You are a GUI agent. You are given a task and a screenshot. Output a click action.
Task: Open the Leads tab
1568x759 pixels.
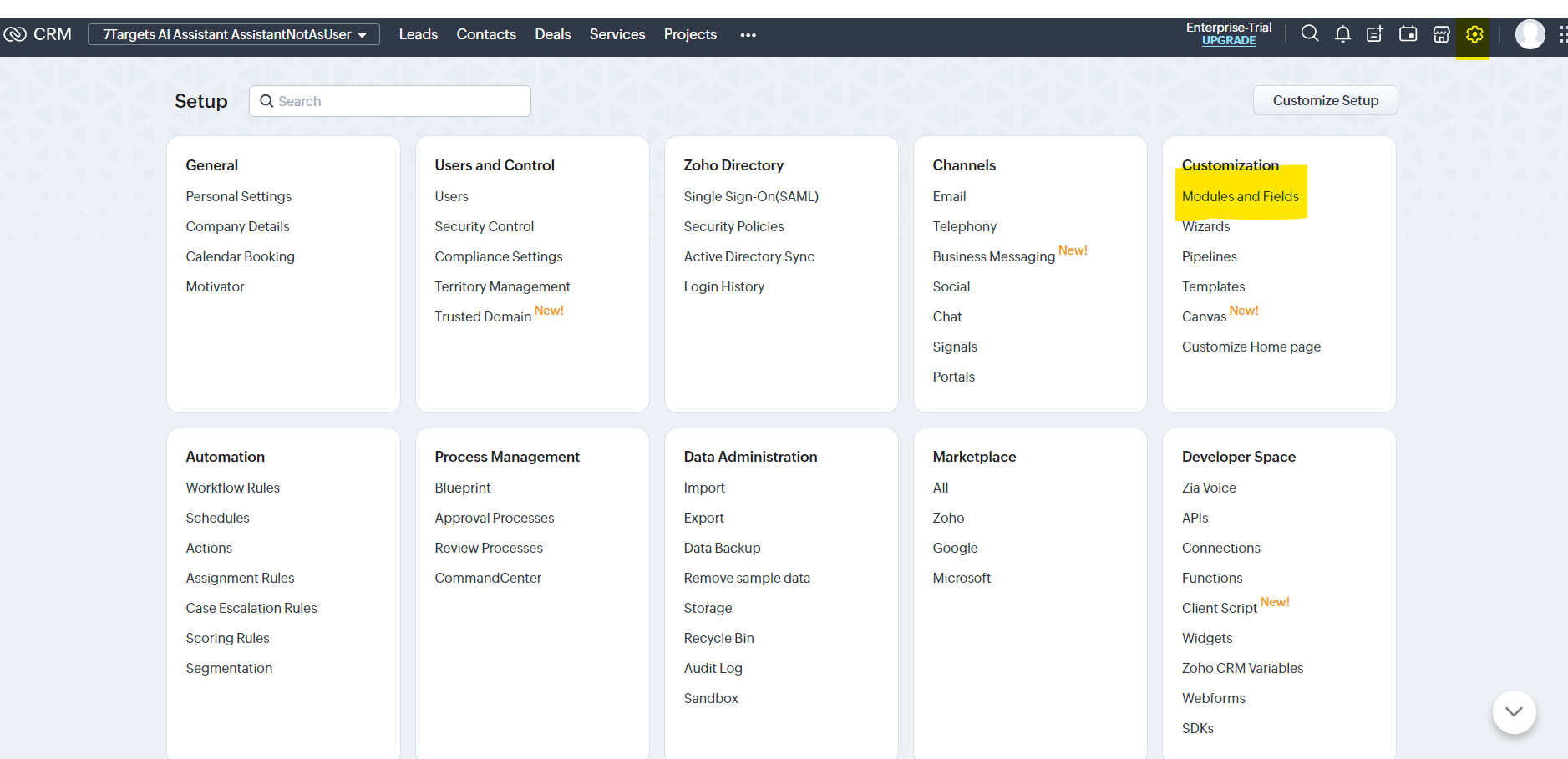418,34
